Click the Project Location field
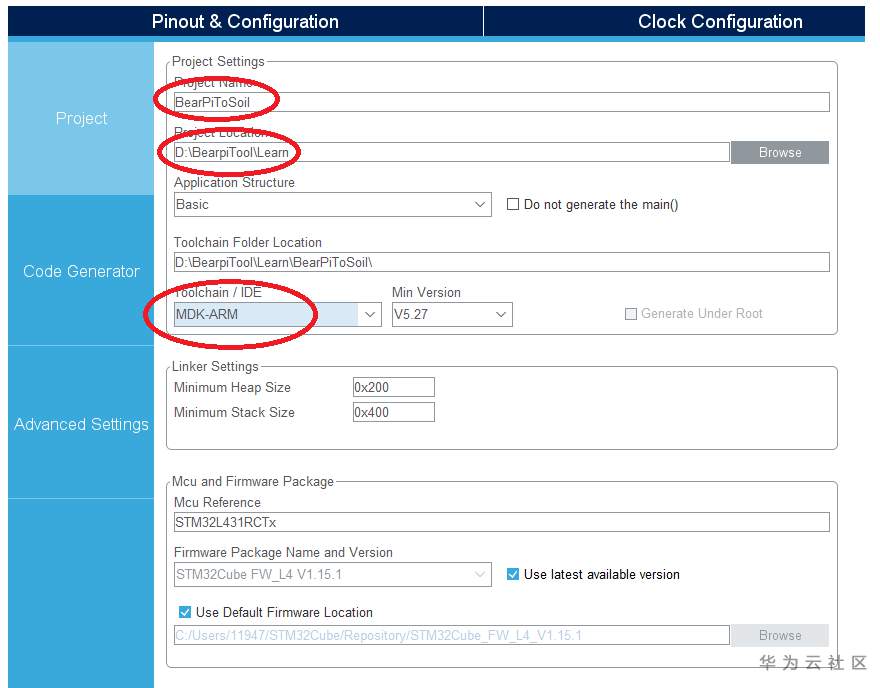880x688 pixels. tap(451, 152)
